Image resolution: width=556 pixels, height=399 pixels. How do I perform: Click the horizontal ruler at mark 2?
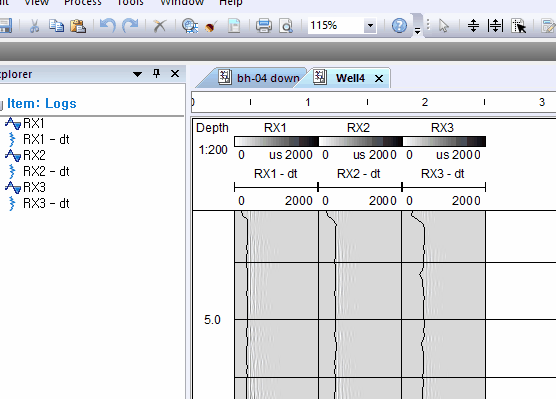424,102
